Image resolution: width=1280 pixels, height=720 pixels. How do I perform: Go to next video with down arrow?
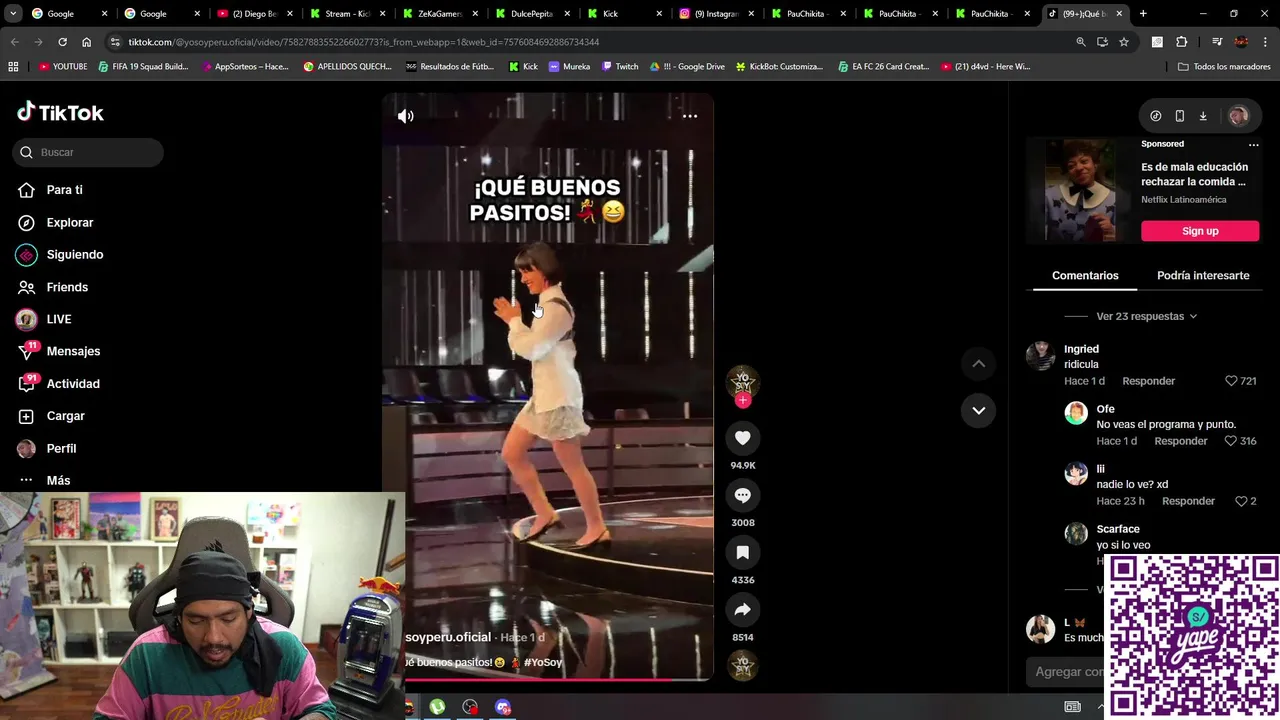tap(978, 410)
